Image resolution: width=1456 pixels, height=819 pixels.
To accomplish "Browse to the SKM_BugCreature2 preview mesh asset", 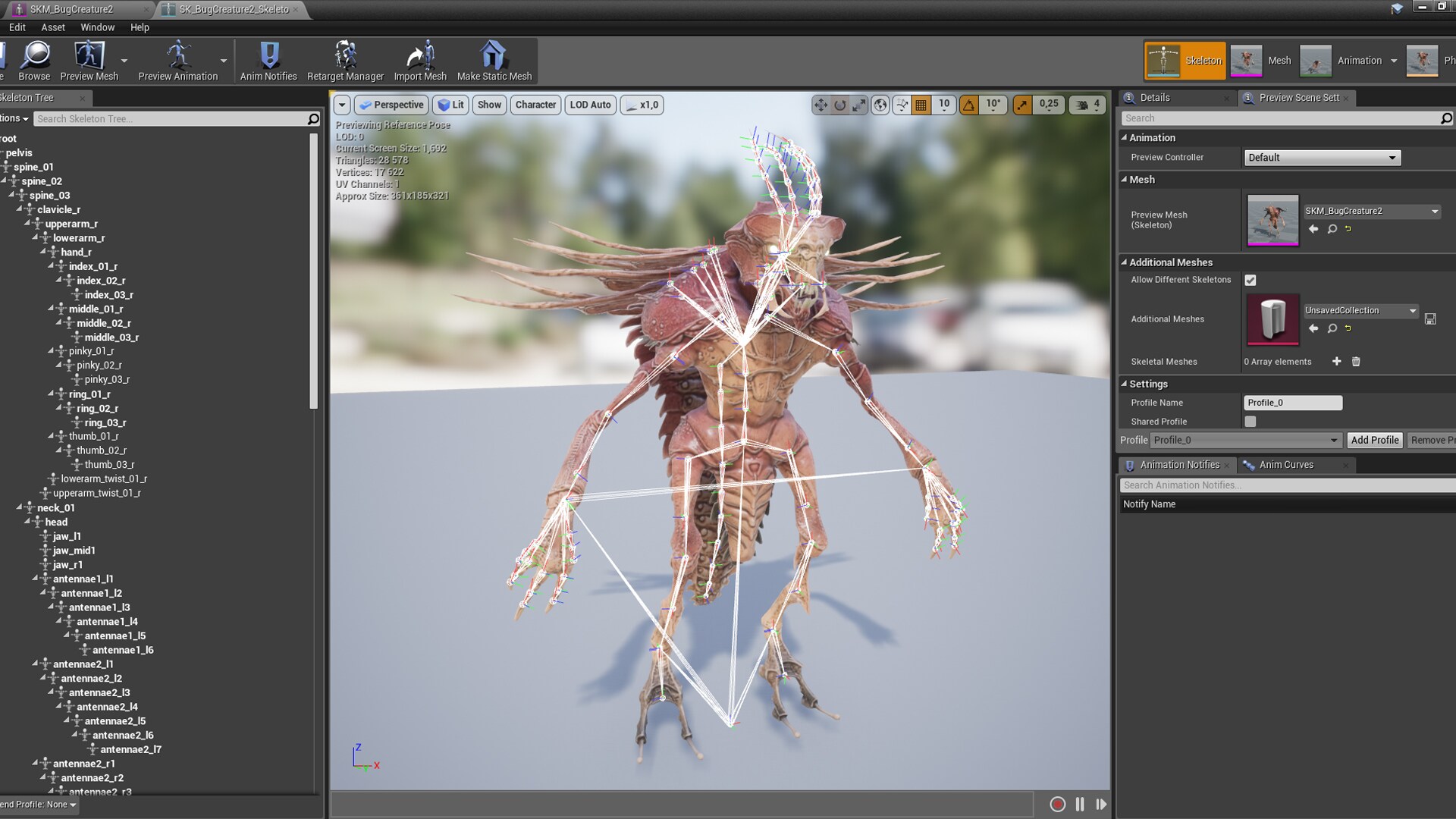I will click(x=1332, y=229).
